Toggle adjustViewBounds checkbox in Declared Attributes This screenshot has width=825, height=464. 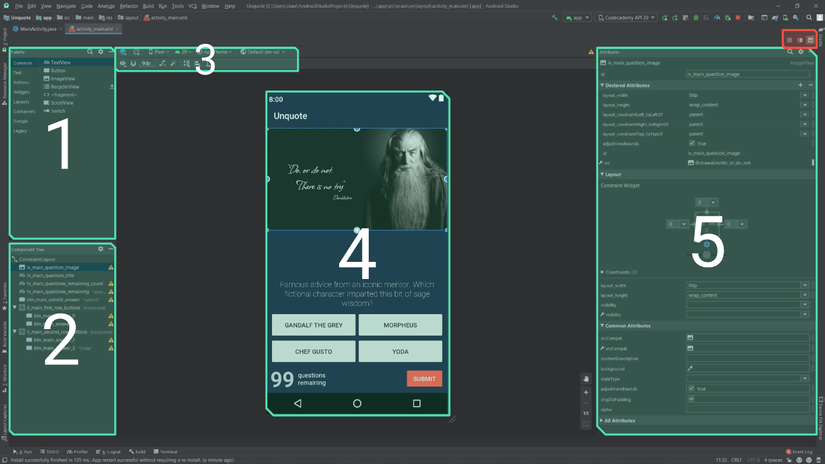click(692, 143)
